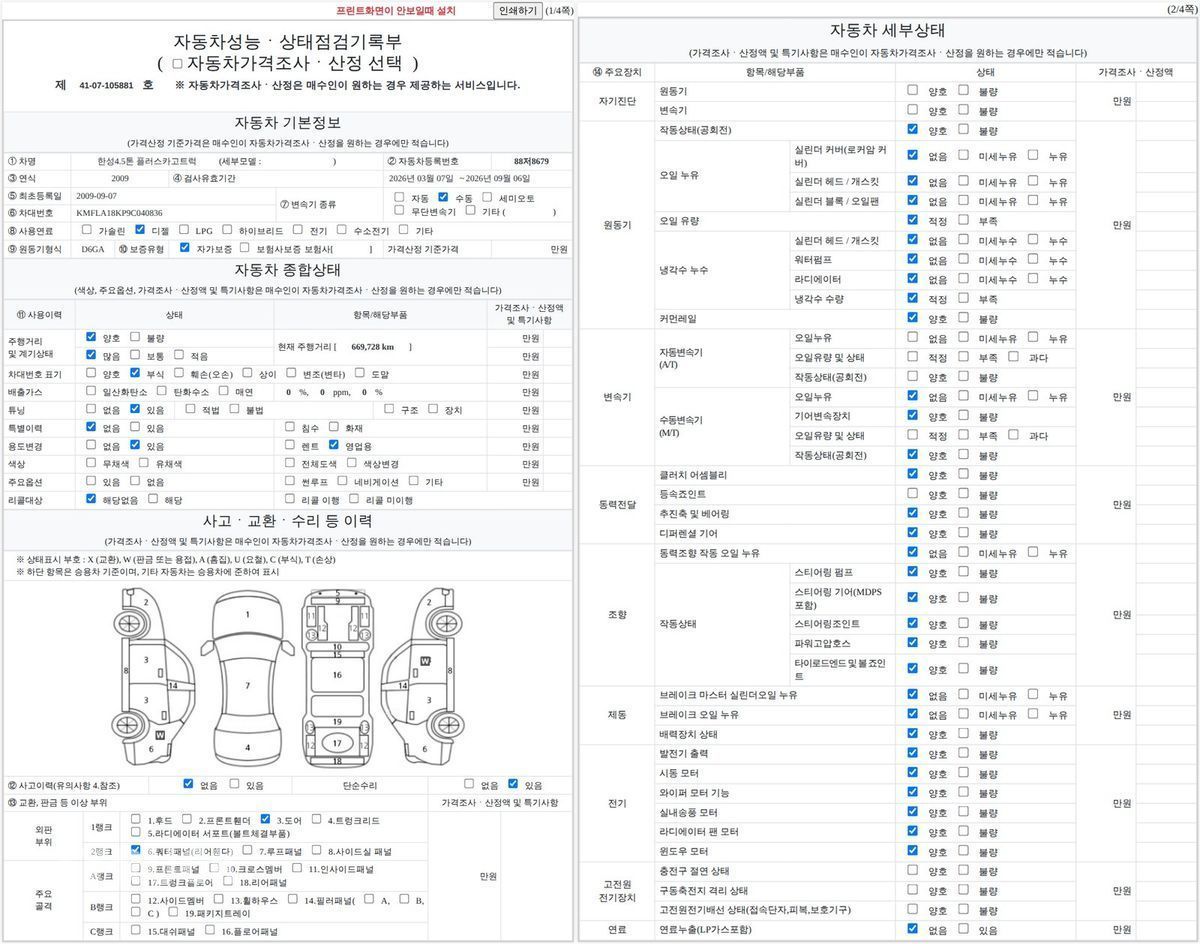Check the 보험사보증 warranty type box
Viewport: 1200px width, 944px height.
(x=245, y=247)
